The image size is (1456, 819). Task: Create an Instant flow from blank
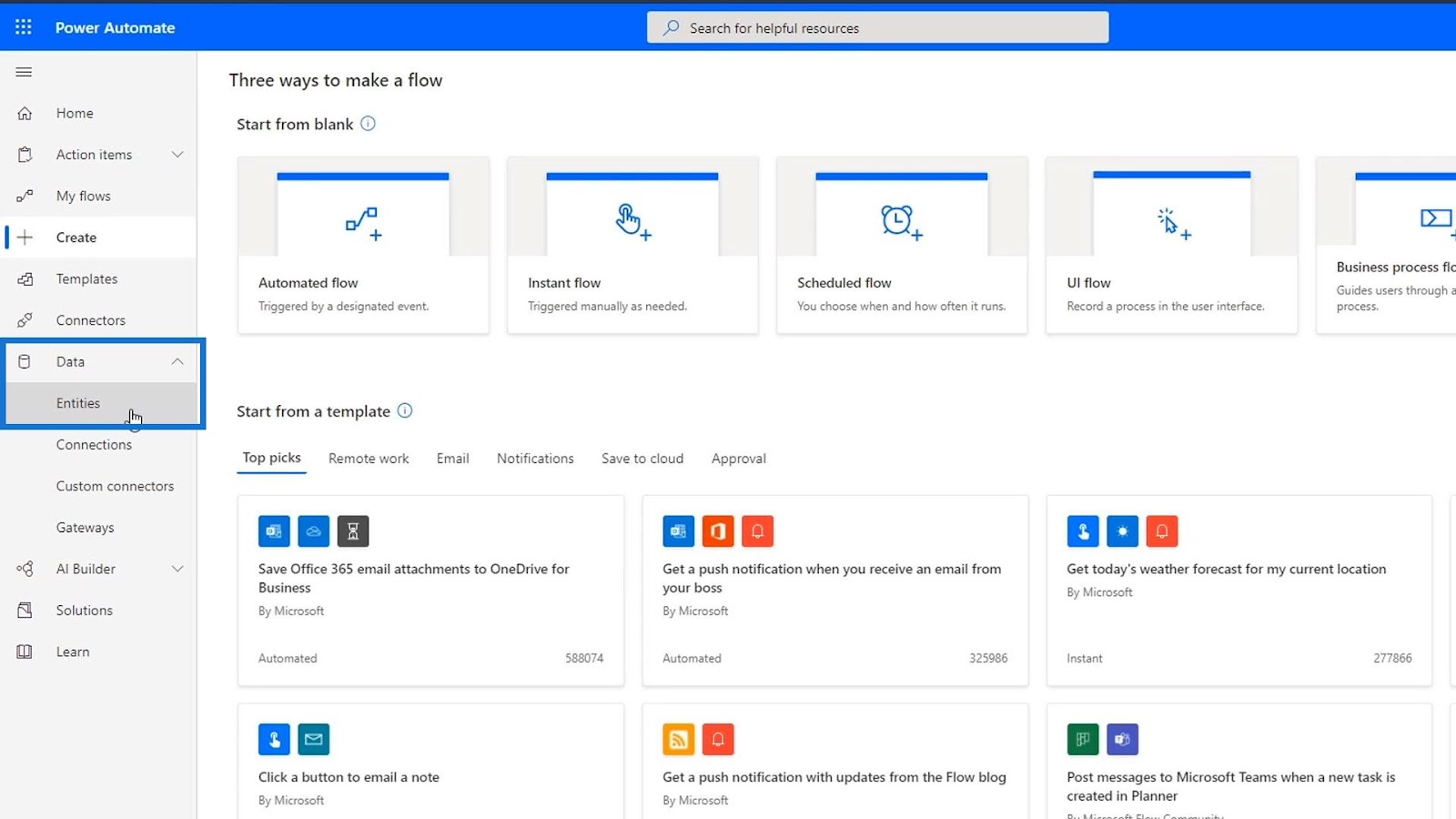coord(632,245)
